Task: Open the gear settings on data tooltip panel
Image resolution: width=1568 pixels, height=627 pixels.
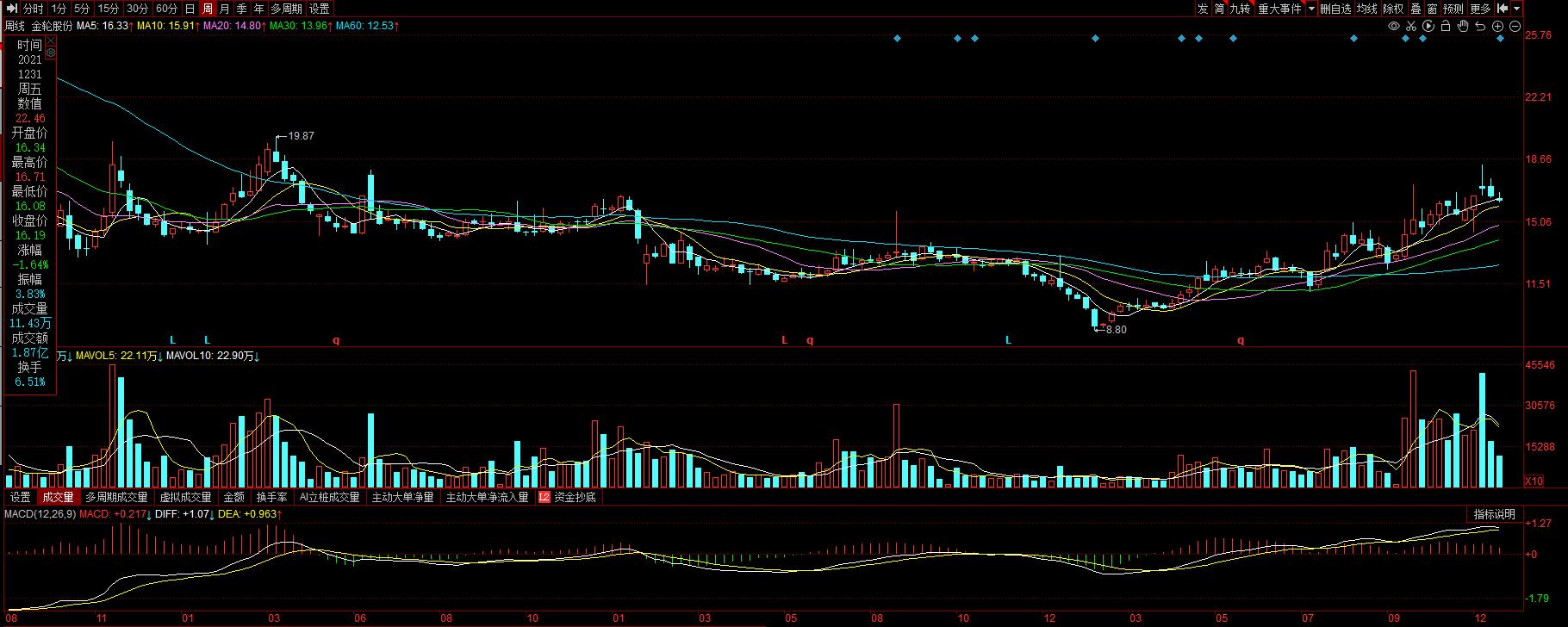Action: [x=51, y=53]
